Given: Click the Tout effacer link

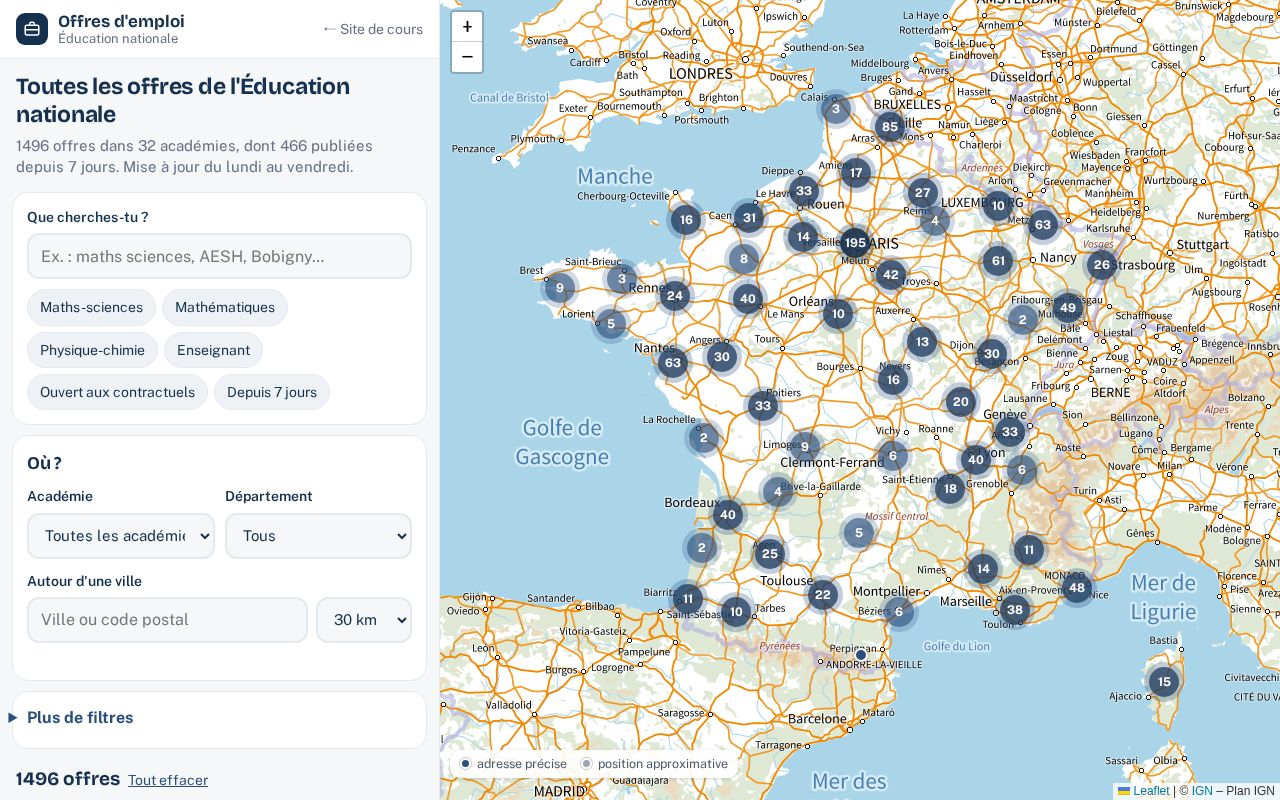Looking at the screenshot, I should pos(168,780).
